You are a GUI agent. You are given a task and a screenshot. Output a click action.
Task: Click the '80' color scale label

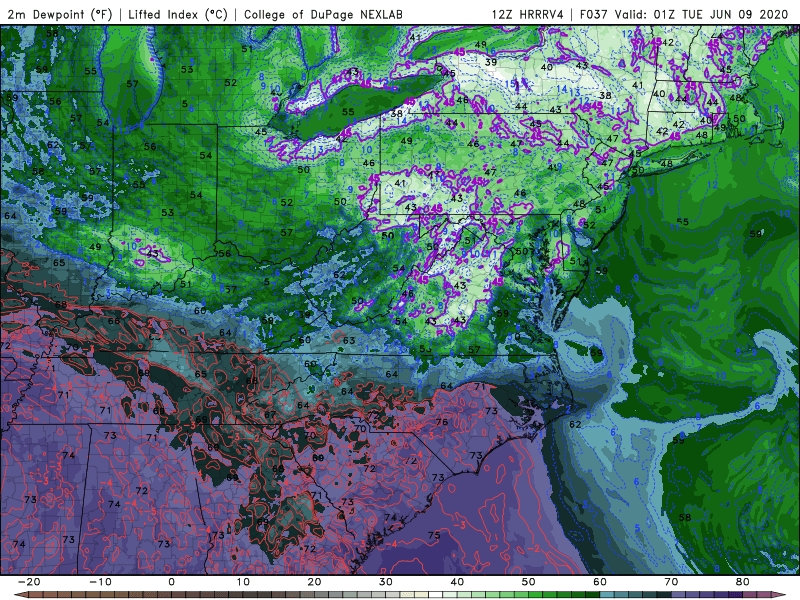pos(743,582)
